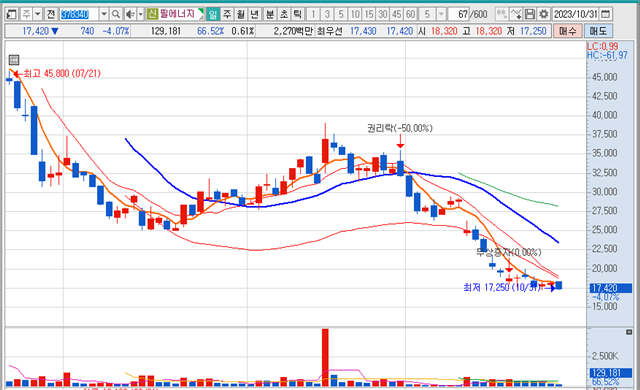Click the speaker sound icon

130,15
